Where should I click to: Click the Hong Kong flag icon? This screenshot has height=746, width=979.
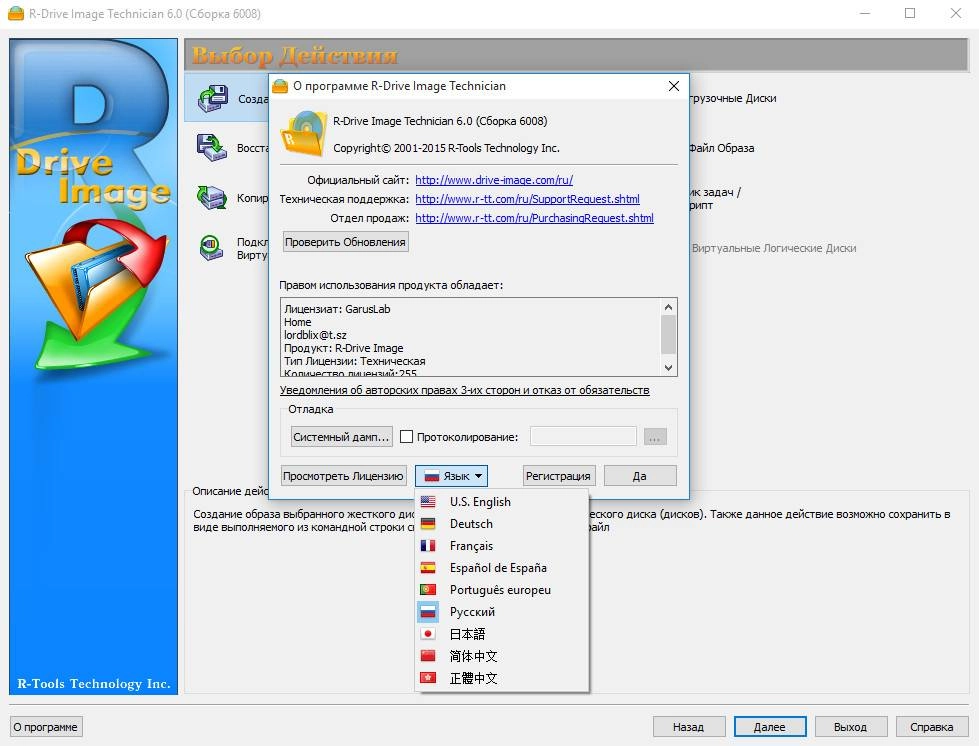[428, 677]
